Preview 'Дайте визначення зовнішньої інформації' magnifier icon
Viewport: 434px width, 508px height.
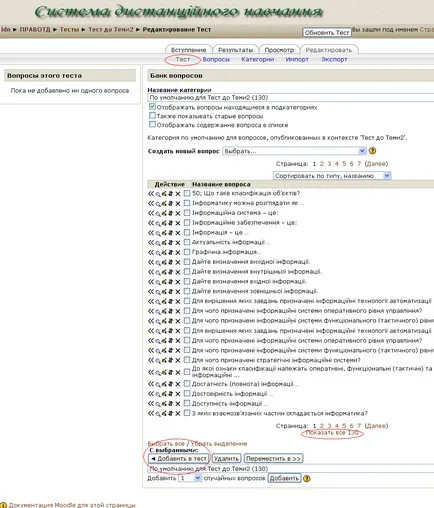(x=158, y=292)
